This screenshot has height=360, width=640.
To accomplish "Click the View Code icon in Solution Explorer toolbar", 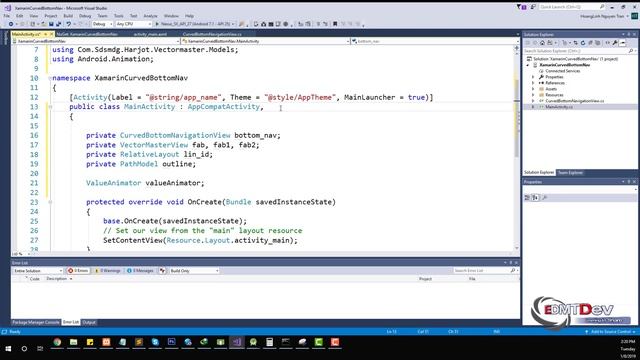I will pyautogui.click(x=607, y=43).
